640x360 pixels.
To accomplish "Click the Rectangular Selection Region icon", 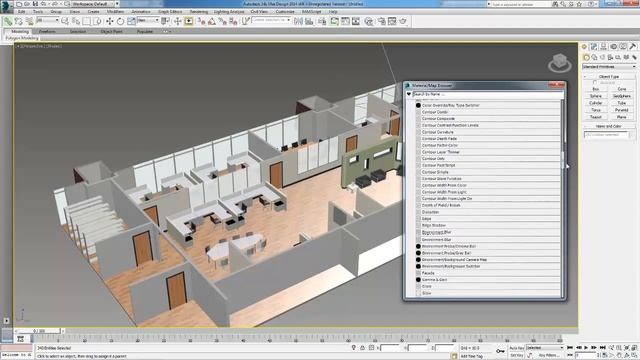I will click(x=87, y=21).
